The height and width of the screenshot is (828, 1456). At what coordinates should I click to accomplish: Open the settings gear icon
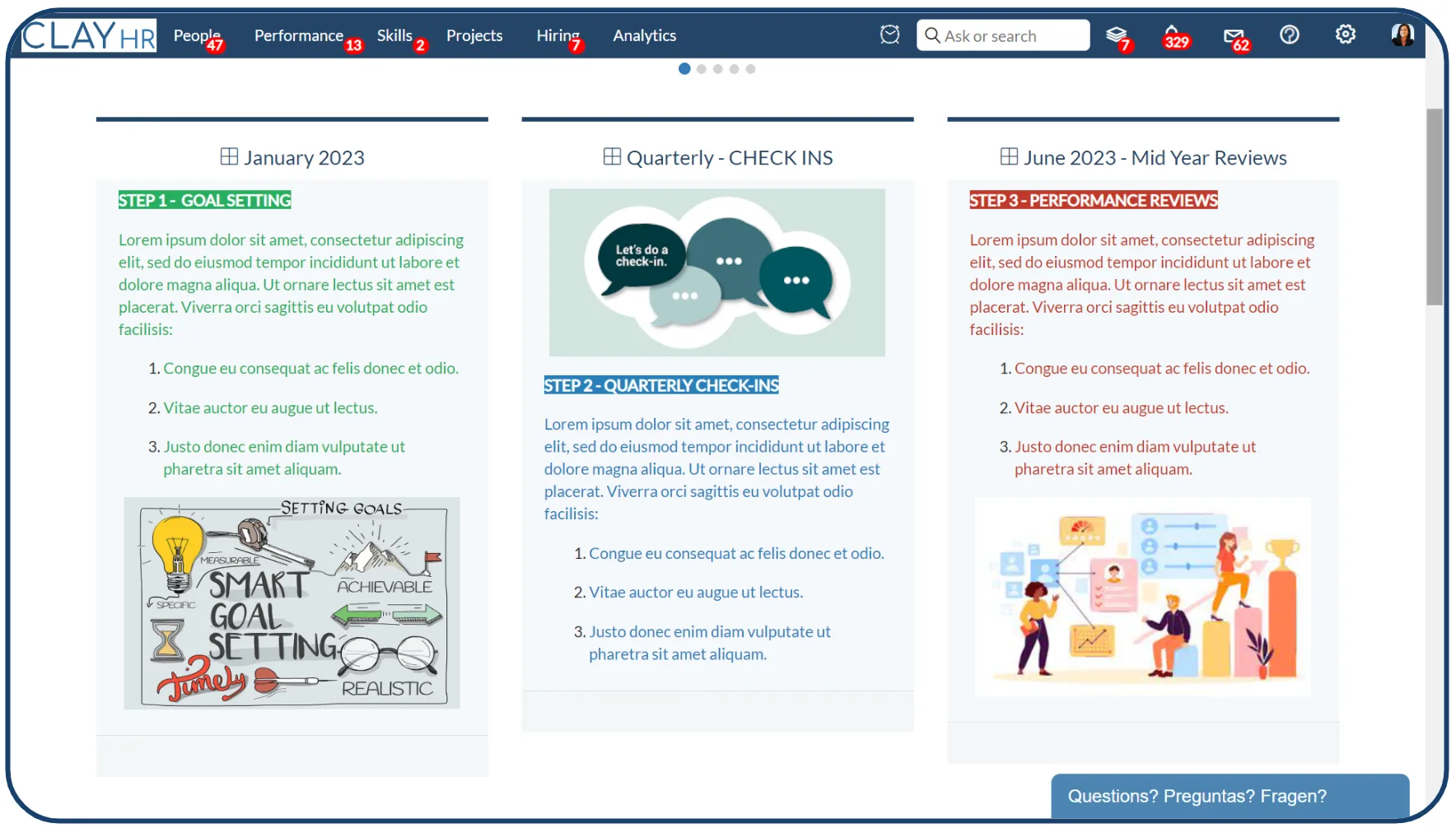tap(1346, 35)
